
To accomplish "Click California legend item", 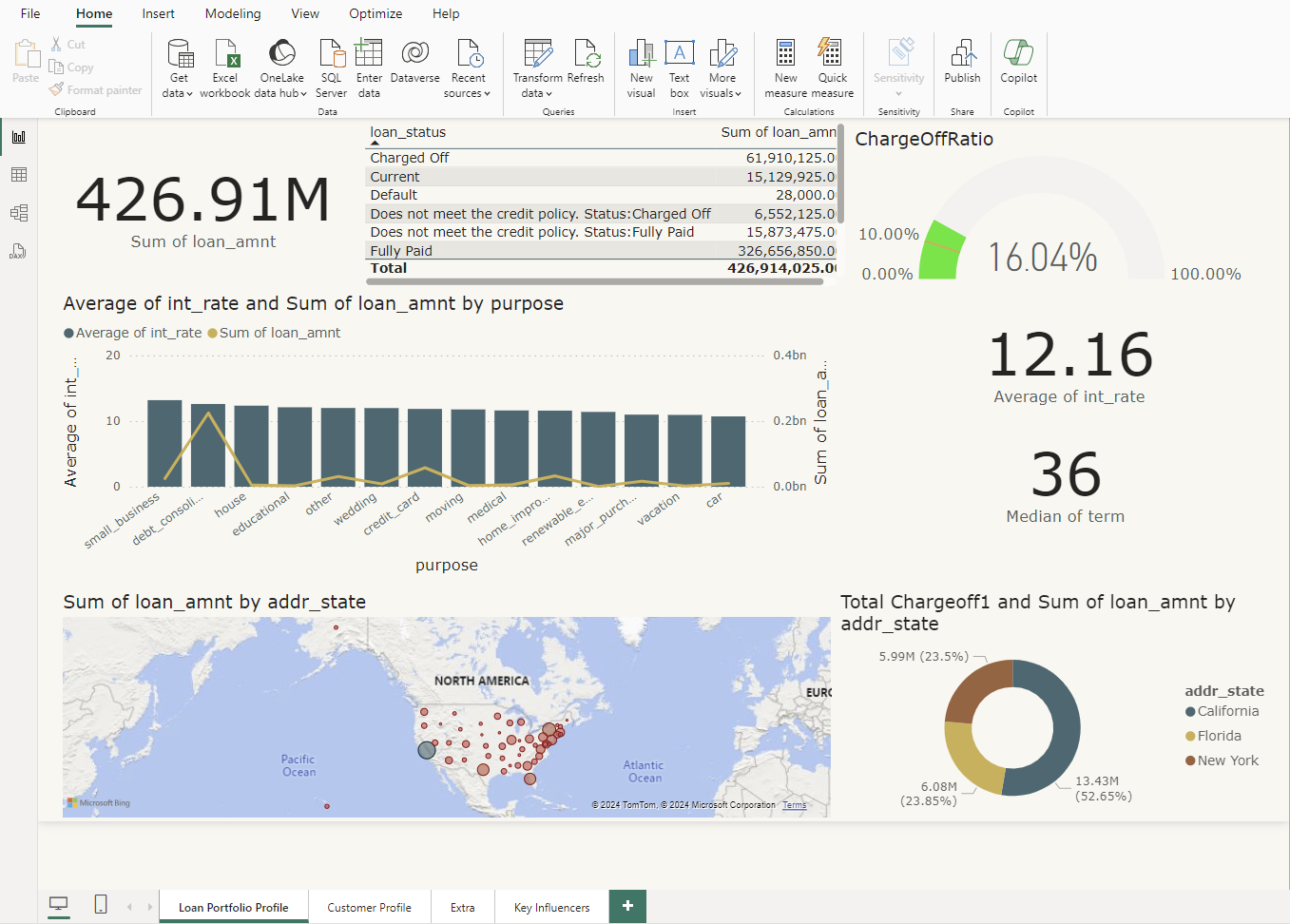I will pyautogui.click(x=1223, y=711).
